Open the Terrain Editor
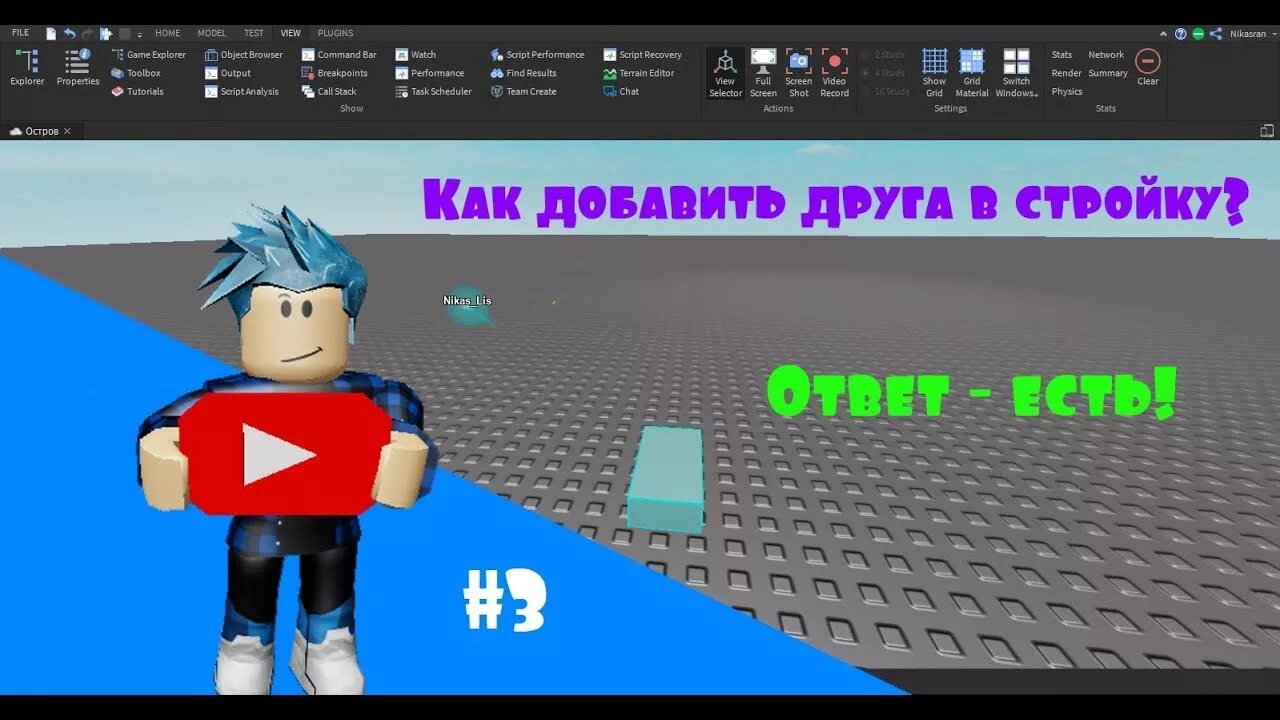Viewport: 1280px width, 720px height. click(x=640, y=73)
